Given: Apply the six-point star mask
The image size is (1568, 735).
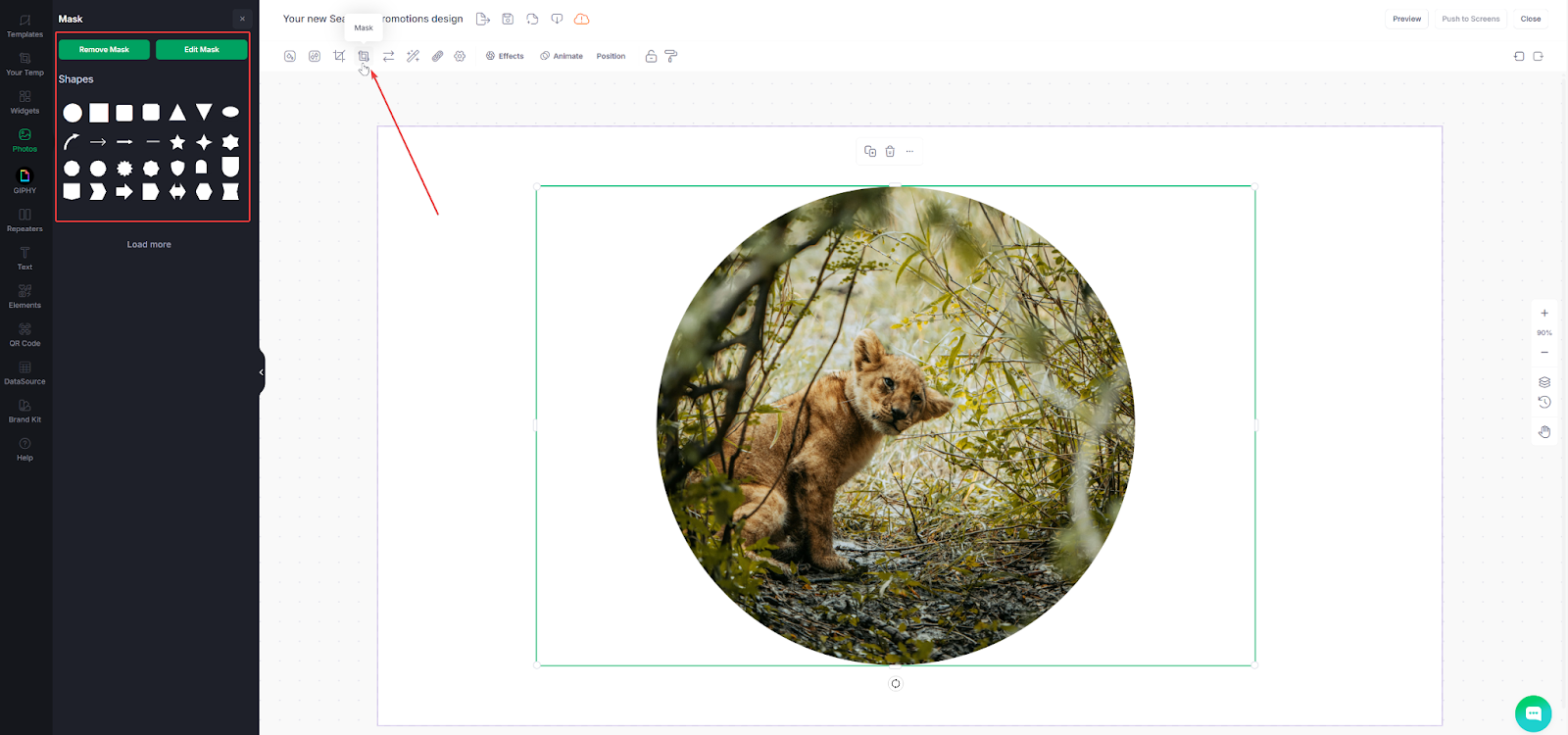Looking at the screenshot, I should click(230, 142).
